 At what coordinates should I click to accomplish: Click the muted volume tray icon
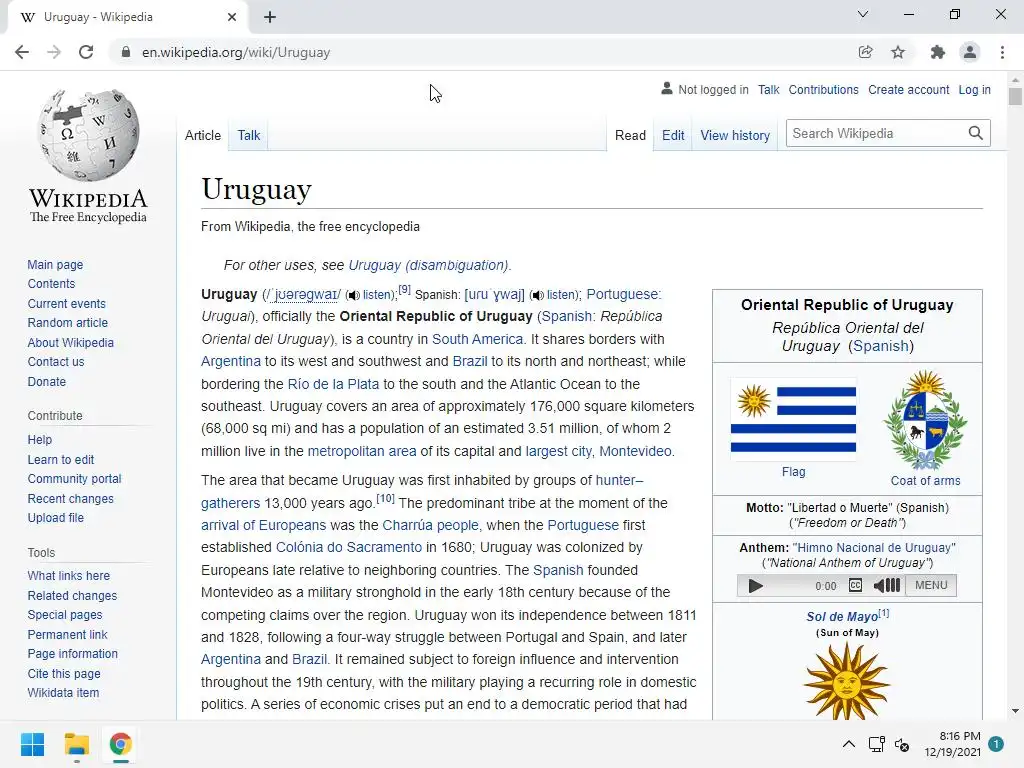coord(902,744)
